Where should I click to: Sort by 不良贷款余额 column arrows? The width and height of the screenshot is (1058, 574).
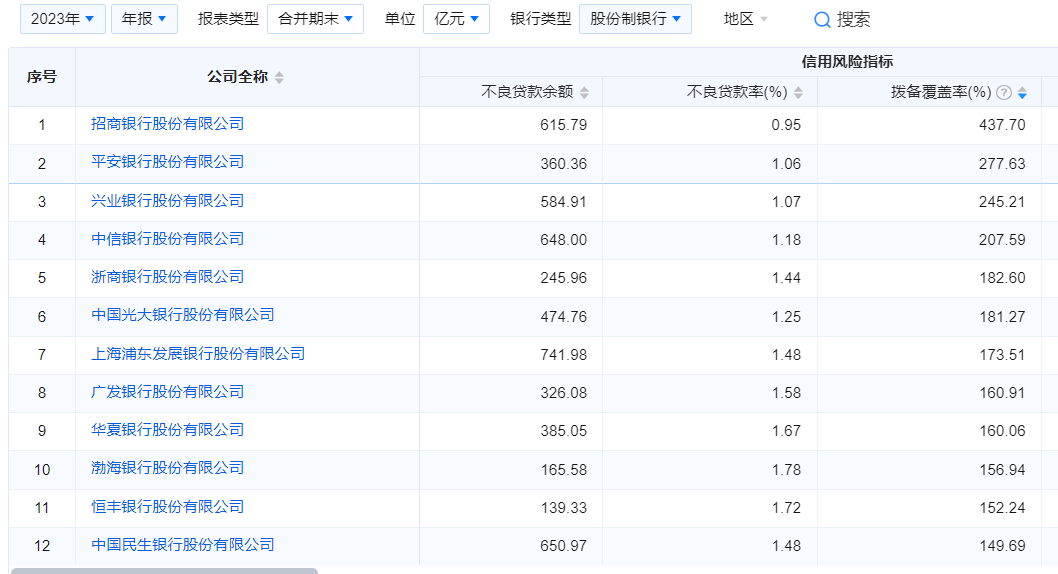point(584,93)
